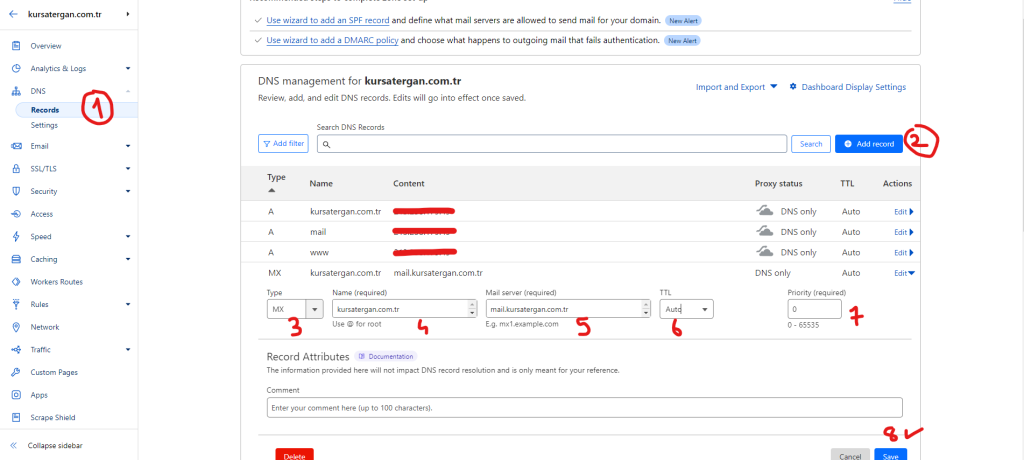1024x460 pixels.
Task: Click the magnifier icon in the DNS search box
Action: pos(326,144)
